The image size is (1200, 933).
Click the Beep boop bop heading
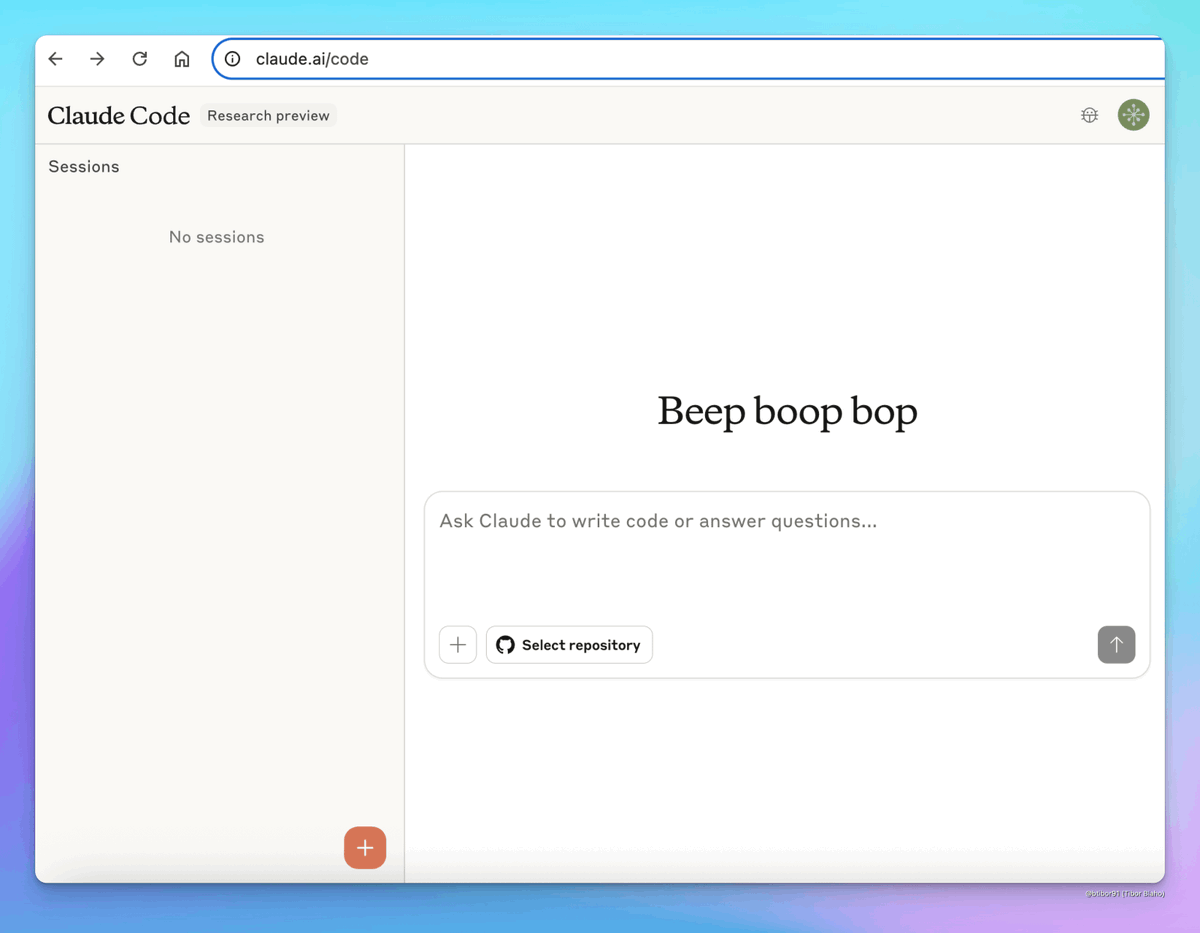click(787, 411)
